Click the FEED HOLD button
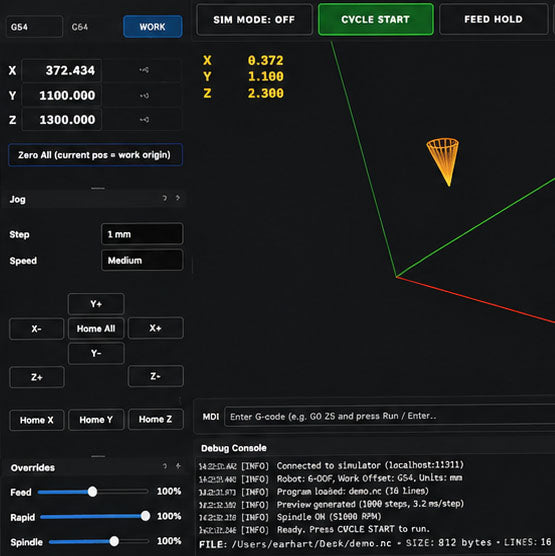Screen dimensions: 555x556 click(x=493, y=19)
